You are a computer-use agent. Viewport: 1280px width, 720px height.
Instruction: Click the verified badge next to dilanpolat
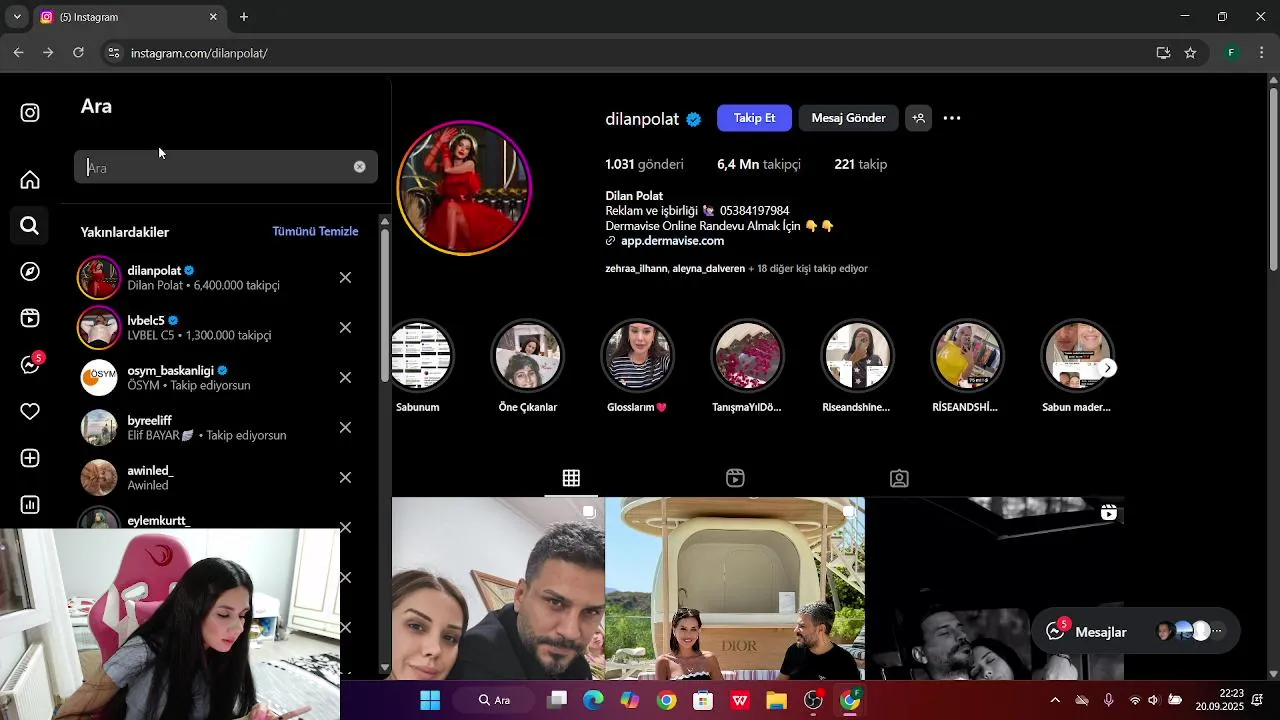[x=694, y=119]
